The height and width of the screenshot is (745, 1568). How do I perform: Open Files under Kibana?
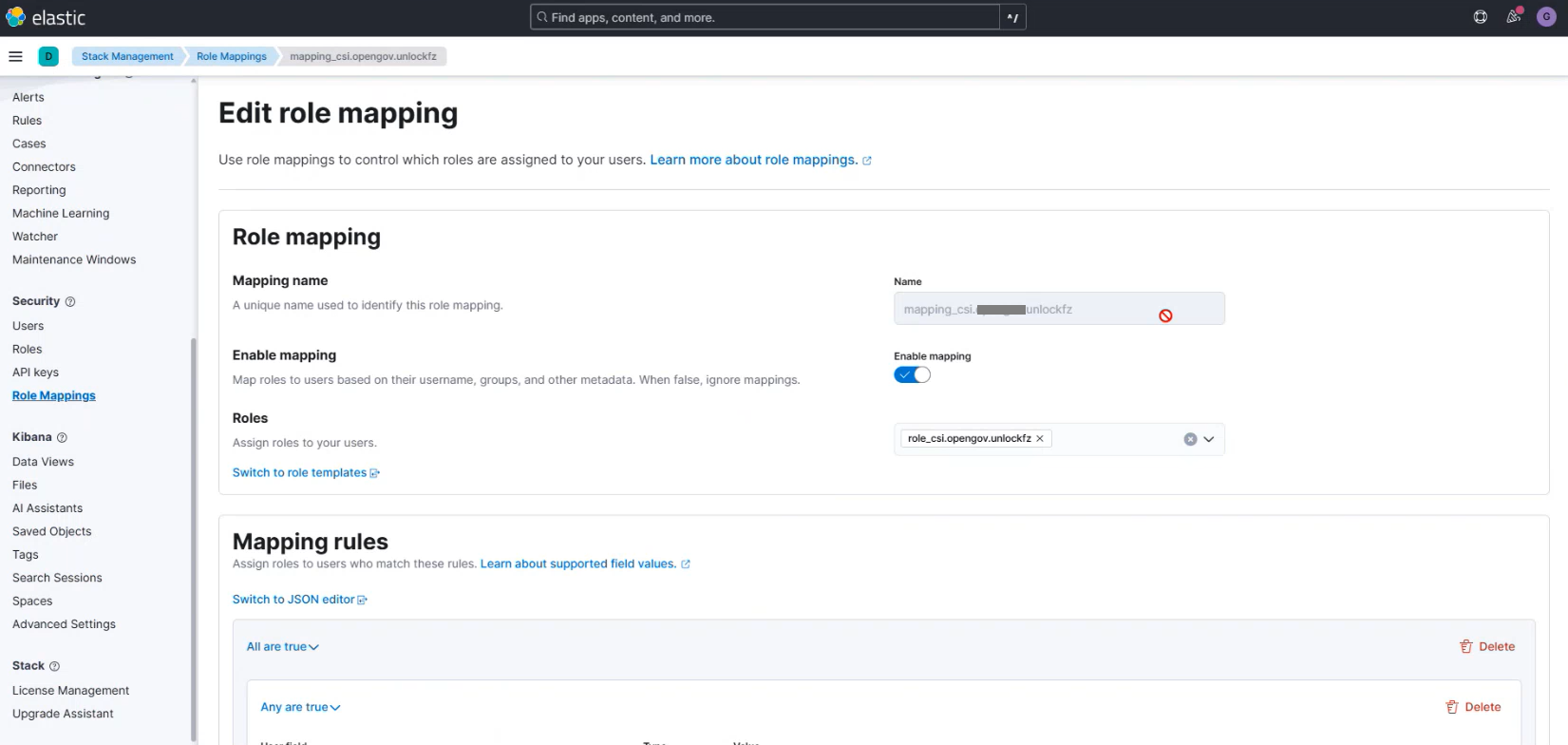point(25,485)
